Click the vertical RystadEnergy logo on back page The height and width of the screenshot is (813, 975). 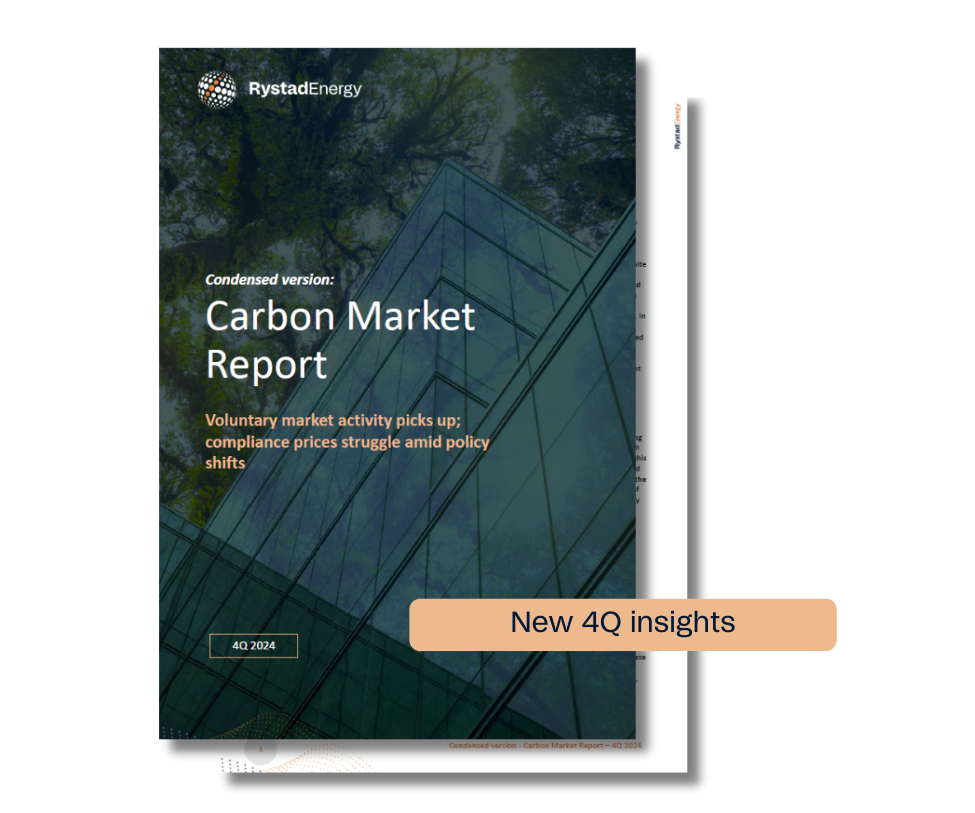click(x=677, y=126)
